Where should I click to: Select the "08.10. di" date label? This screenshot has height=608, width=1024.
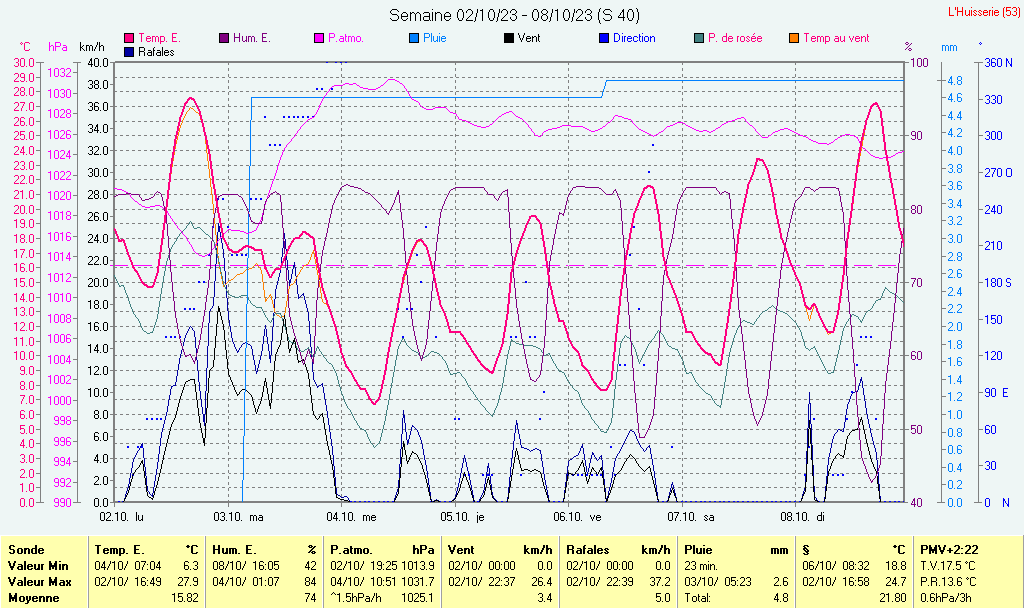(x=803, y=517)
